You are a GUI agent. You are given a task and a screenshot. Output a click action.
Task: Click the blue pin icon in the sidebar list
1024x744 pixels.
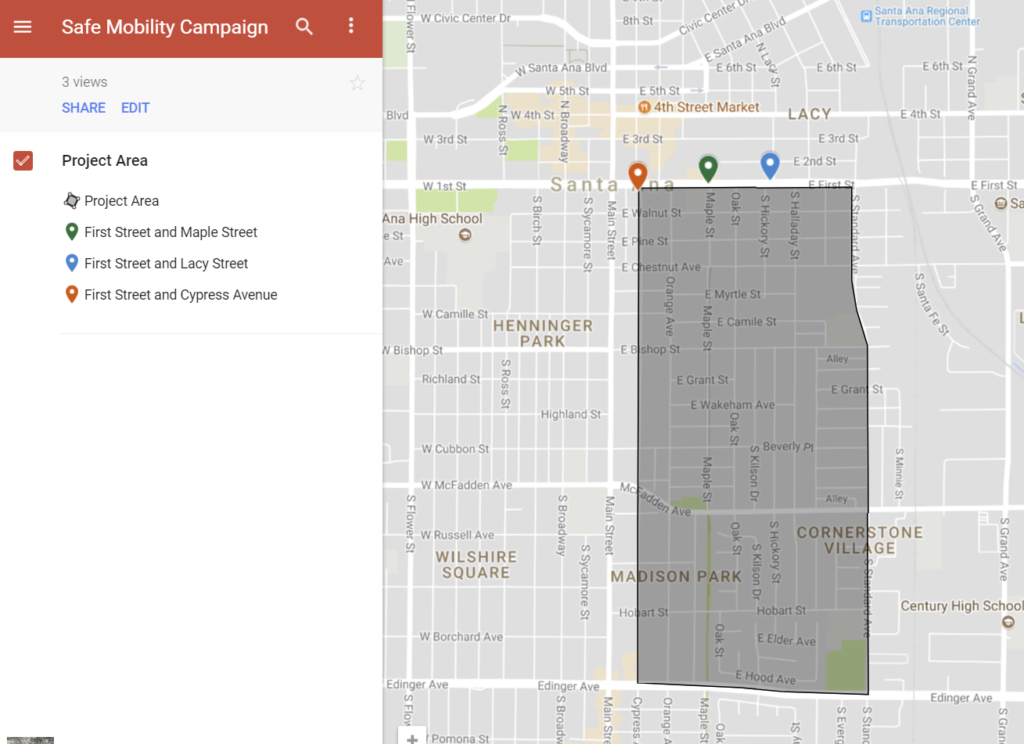[72, 263]
